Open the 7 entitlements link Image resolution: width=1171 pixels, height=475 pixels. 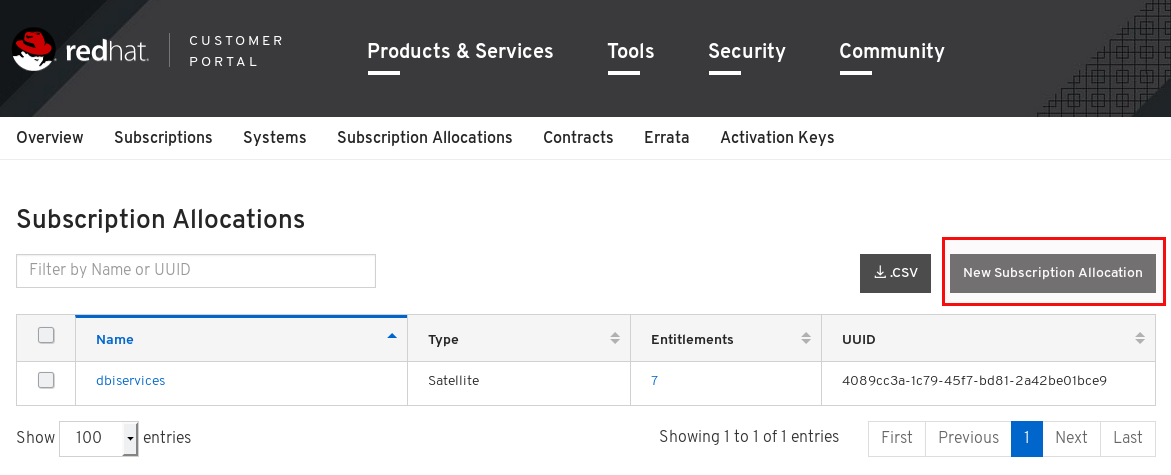(654, 380)
